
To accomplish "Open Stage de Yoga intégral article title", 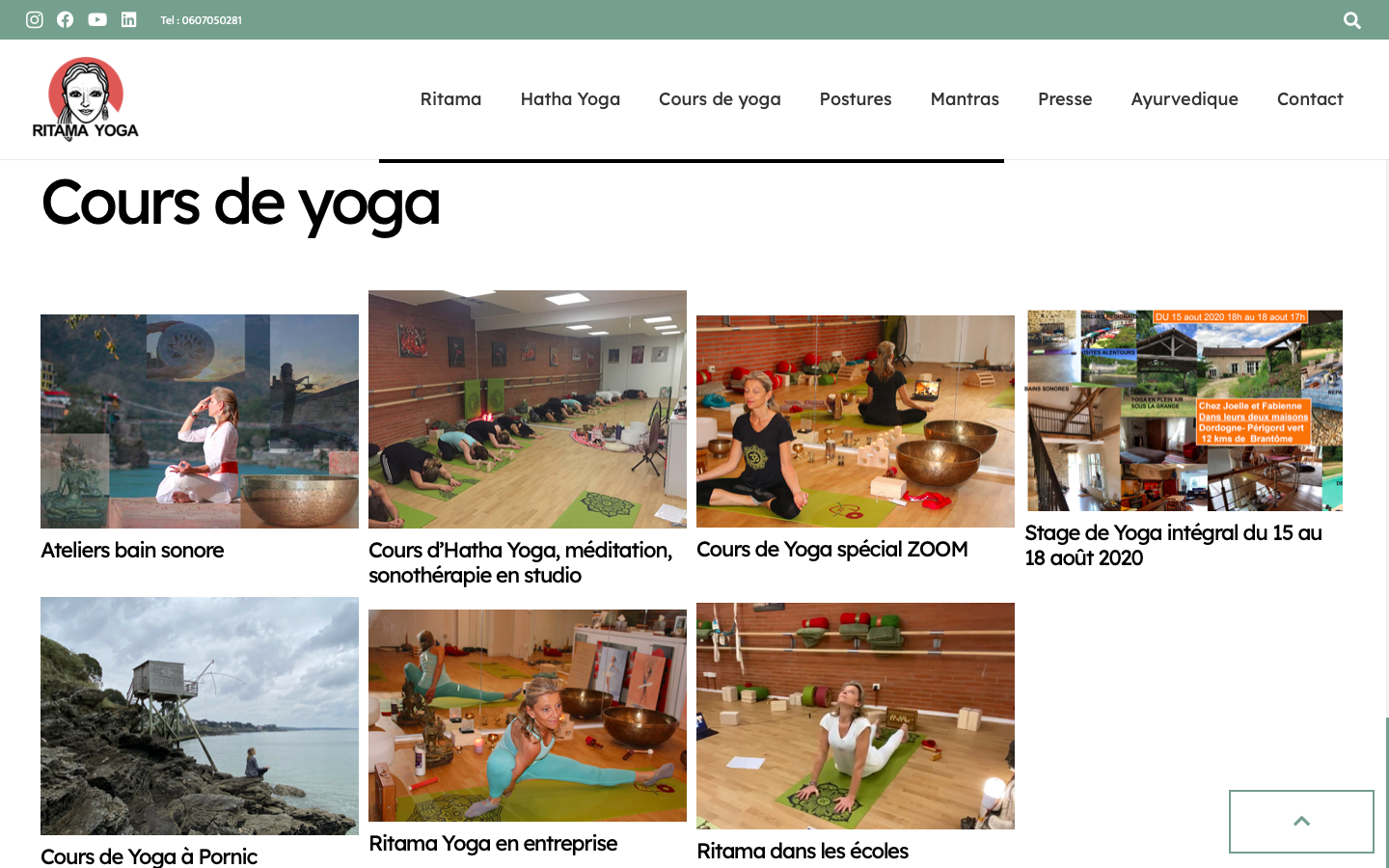I will [1173, 545].
